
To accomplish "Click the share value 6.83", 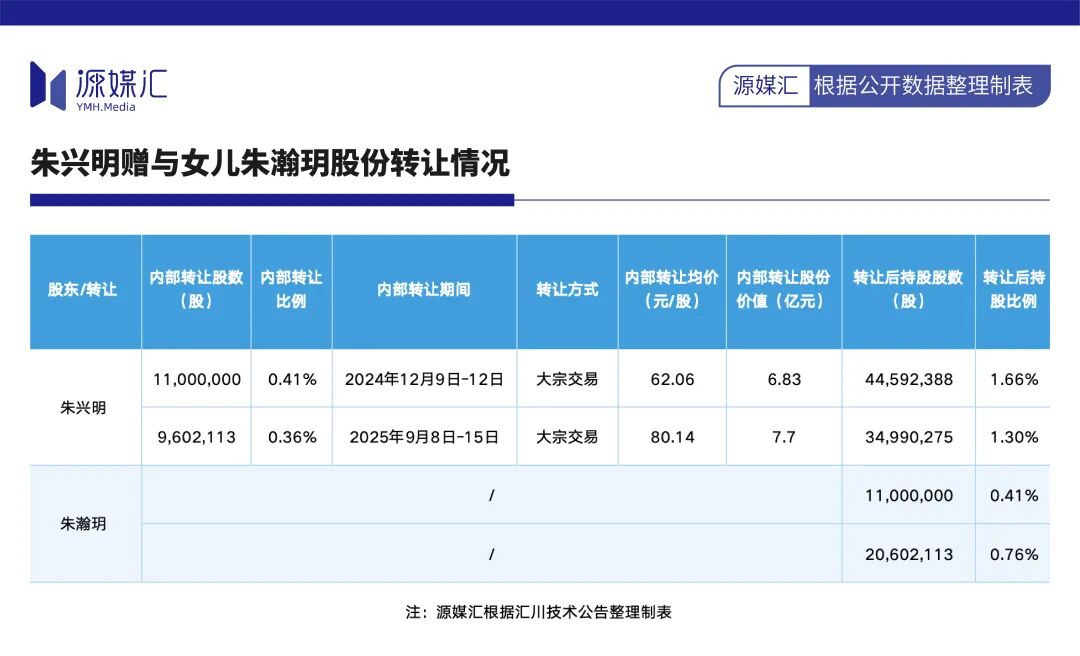I will coord(785,379).
